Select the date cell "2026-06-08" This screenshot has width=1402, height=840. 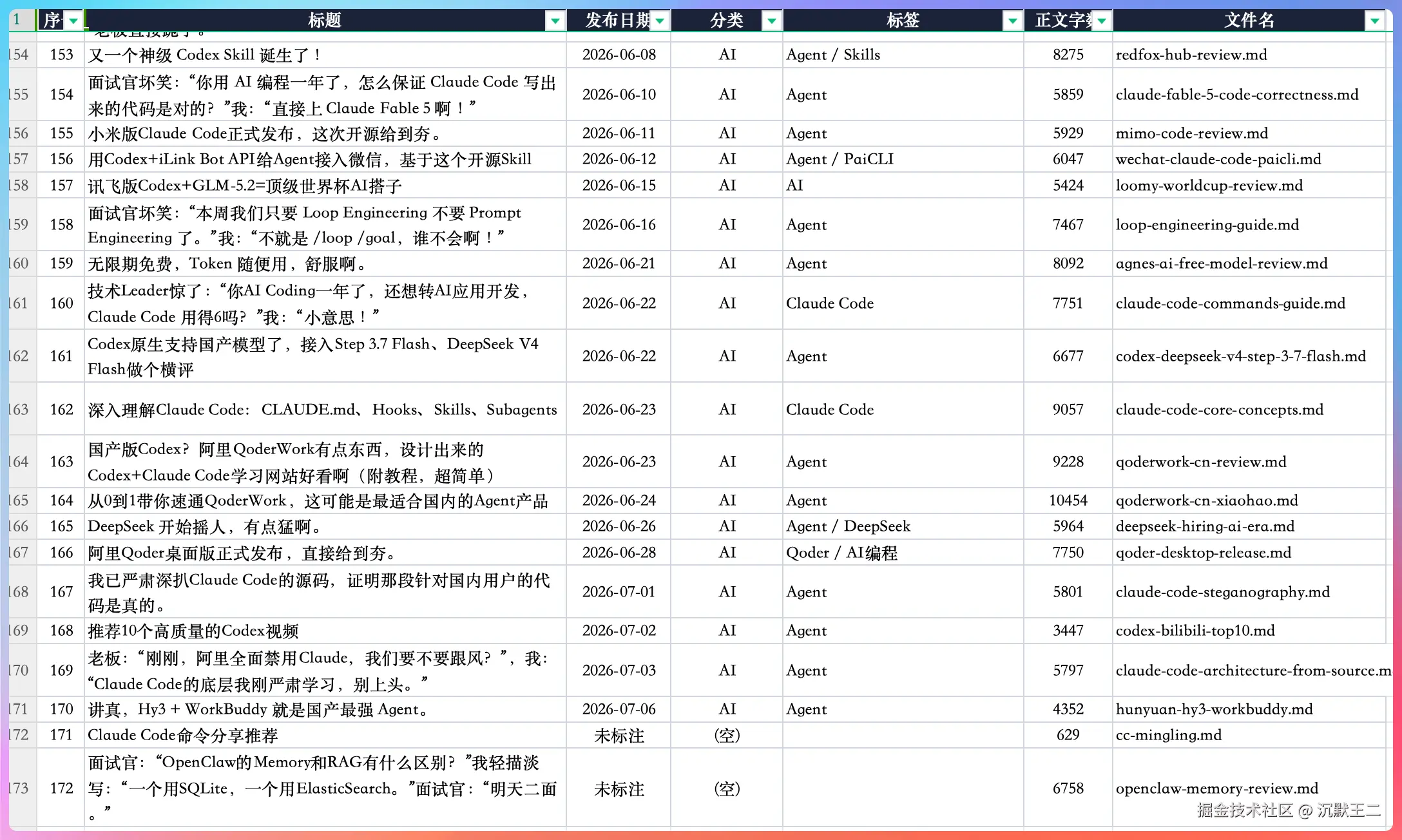[x=619, y=55]
